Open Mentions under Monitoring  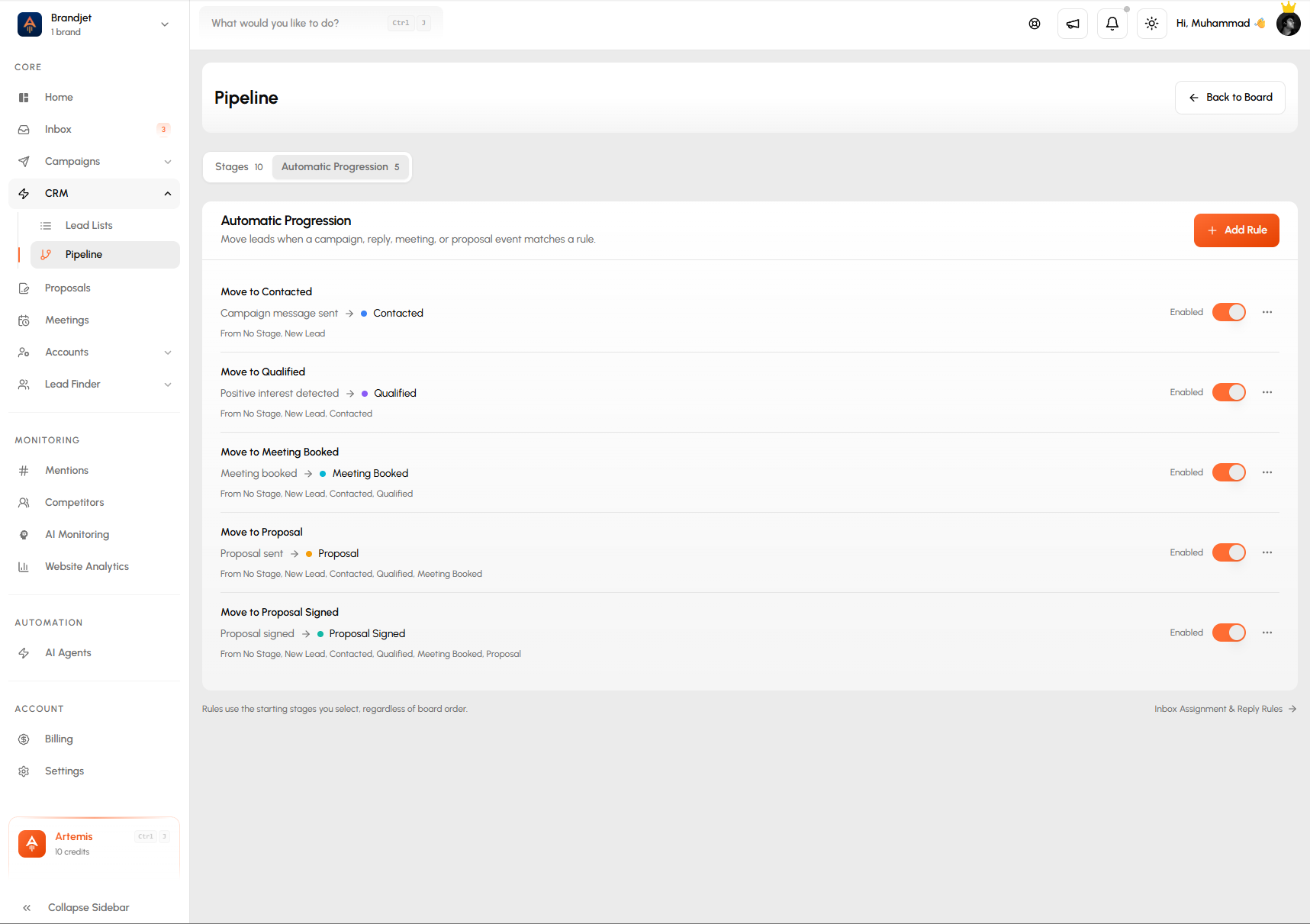tap(95, 471)
